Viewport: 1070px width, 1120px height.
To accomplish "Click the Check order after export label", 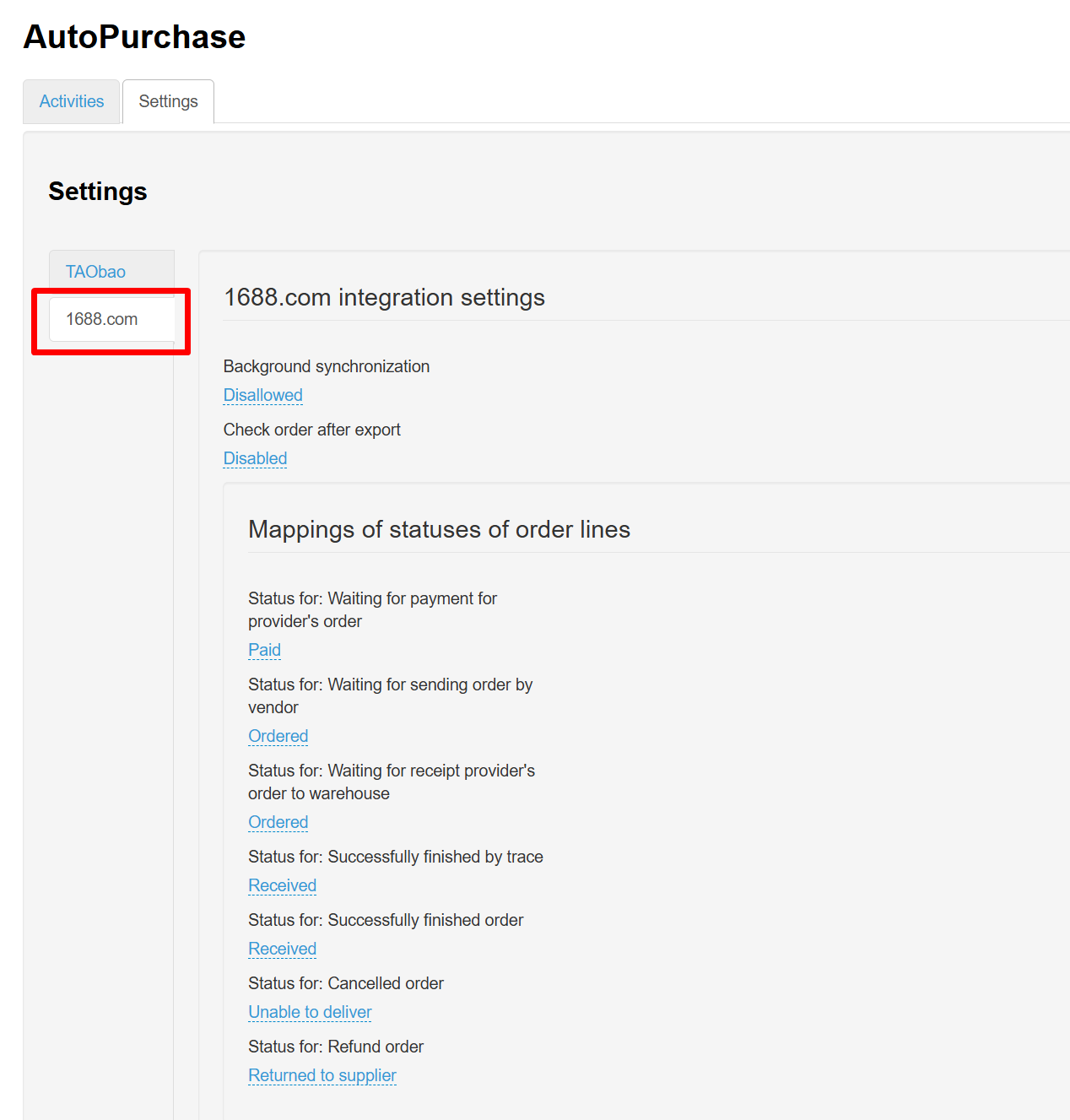I will [x=311, y=430].
